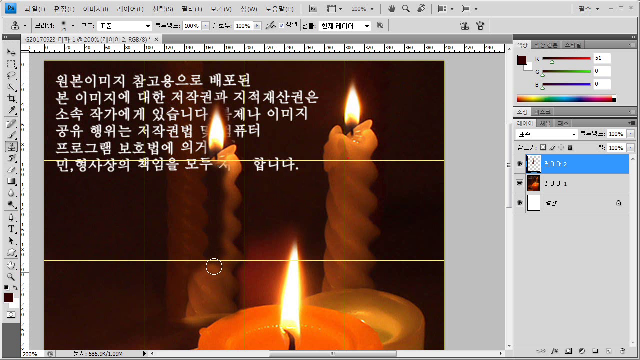The width and height of the screenshot is (640, 360).
Task: Open the Image menu in menu bar
Action: click(x=95, y=9)
